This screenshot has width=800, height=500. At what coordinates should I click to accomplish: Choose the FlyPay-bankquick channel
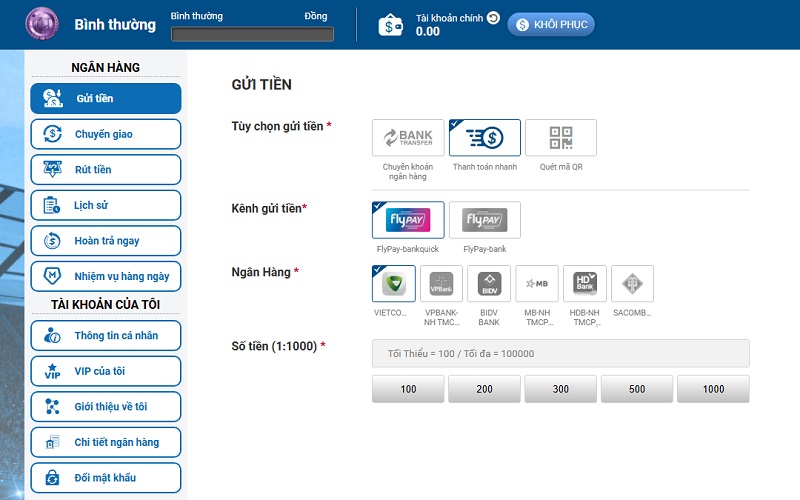click(408, 220)
